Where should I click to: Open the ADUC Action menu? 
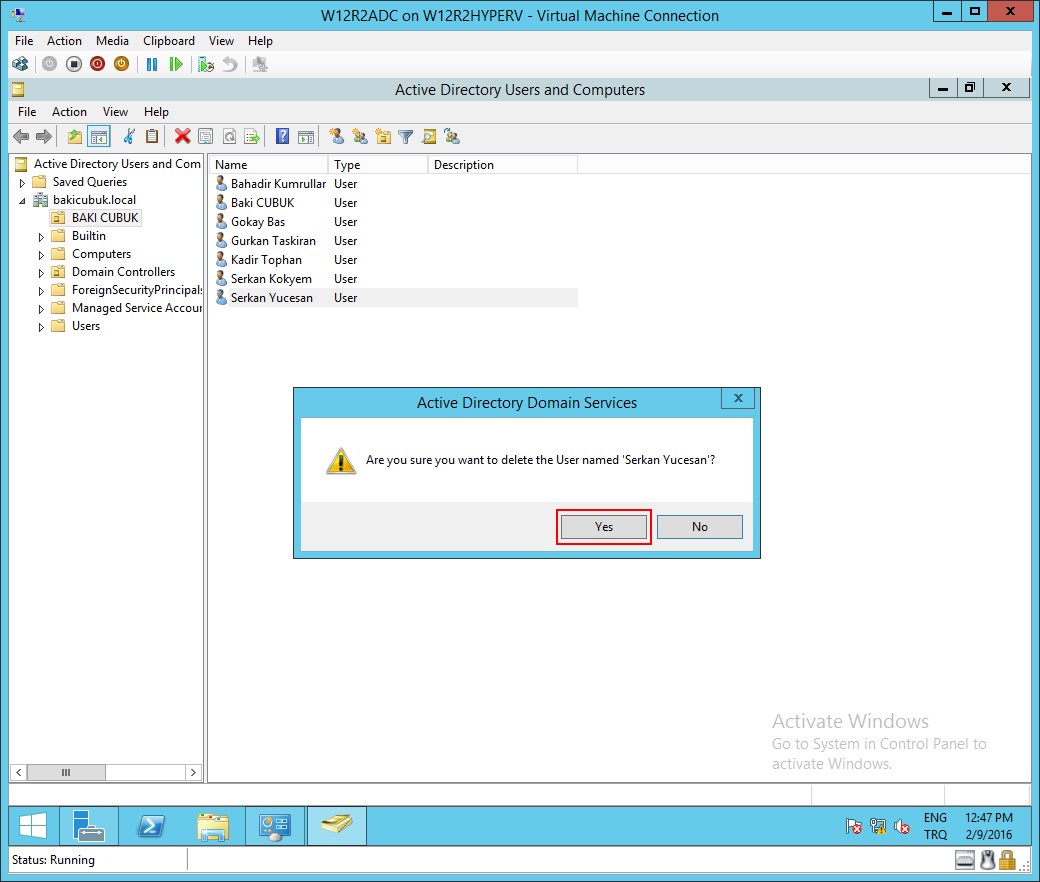pyautogui.click(x=69, y=111)
